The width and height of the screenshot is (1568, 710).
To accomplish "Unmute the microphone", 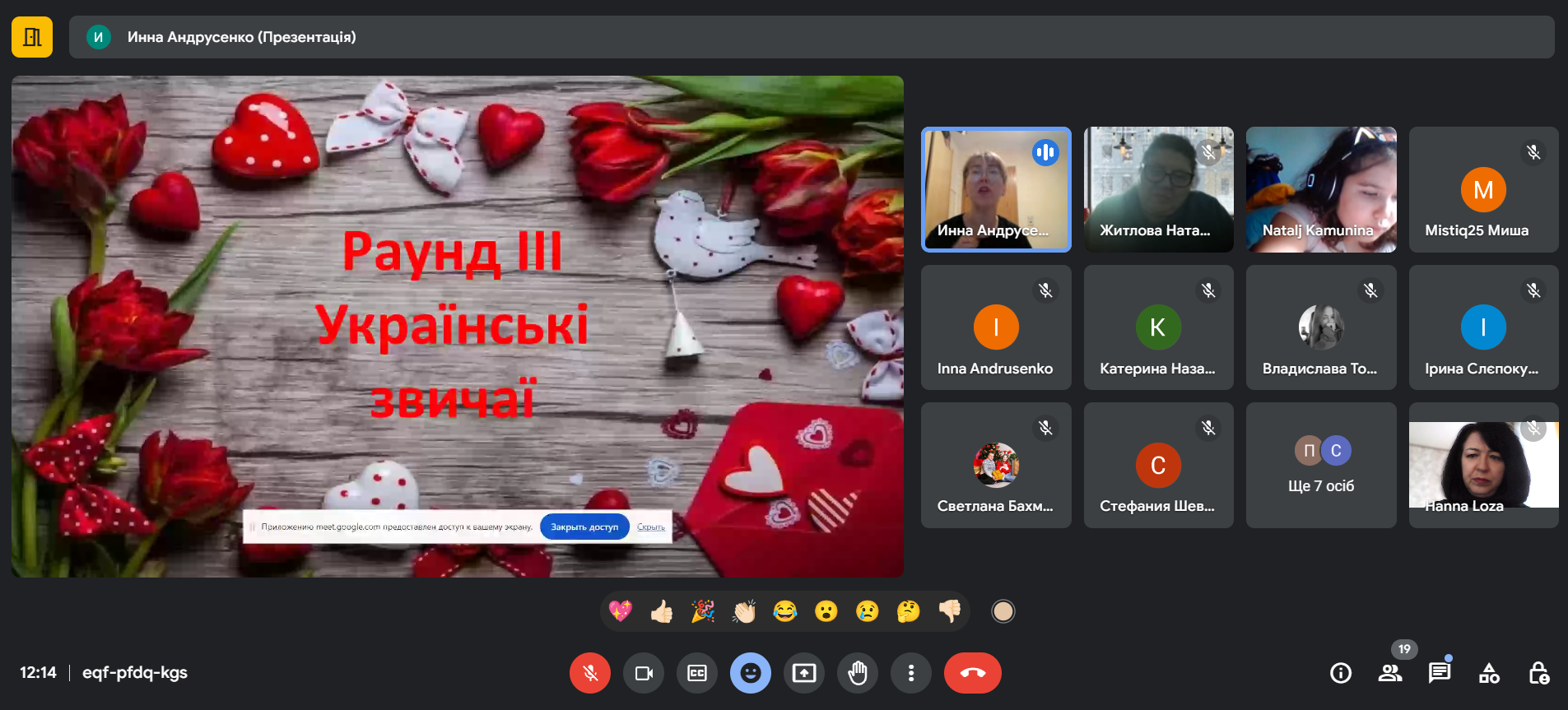I will pos(590,673).
